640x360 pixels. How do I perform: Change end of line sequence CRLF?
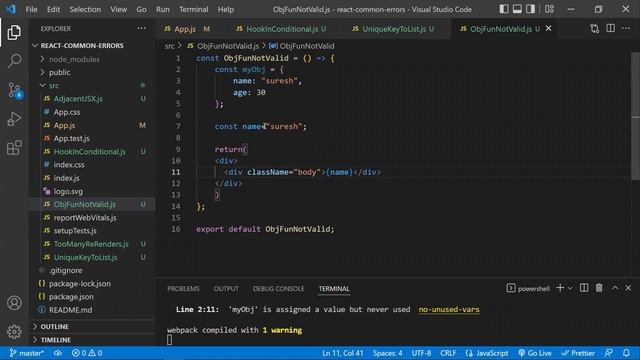click(x=448, y=353)
